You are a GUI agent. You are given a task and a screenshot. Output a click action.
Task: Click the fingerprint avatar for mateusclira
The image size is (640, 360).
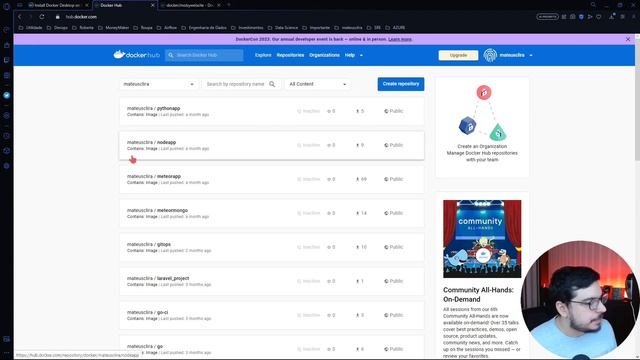[490, 55]
